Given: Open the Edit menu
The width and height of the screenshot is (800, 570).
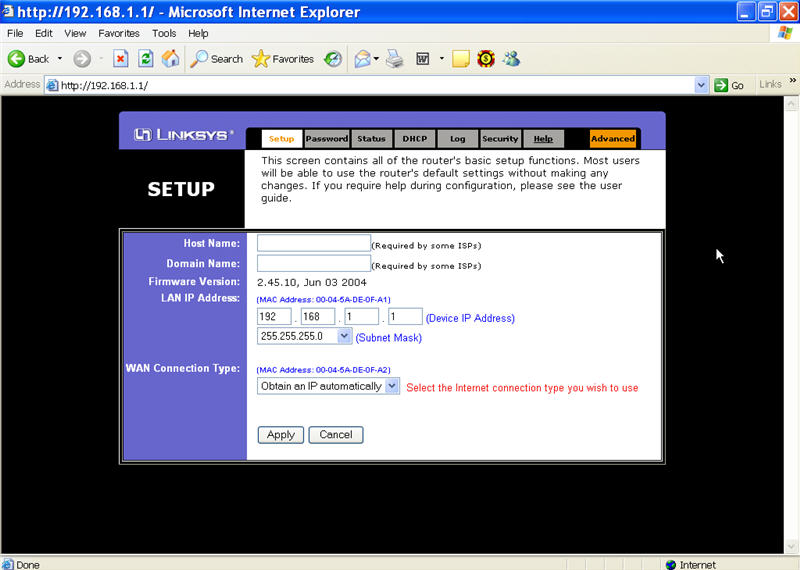Looking at the screenshot, I should [x=44, y=33].
